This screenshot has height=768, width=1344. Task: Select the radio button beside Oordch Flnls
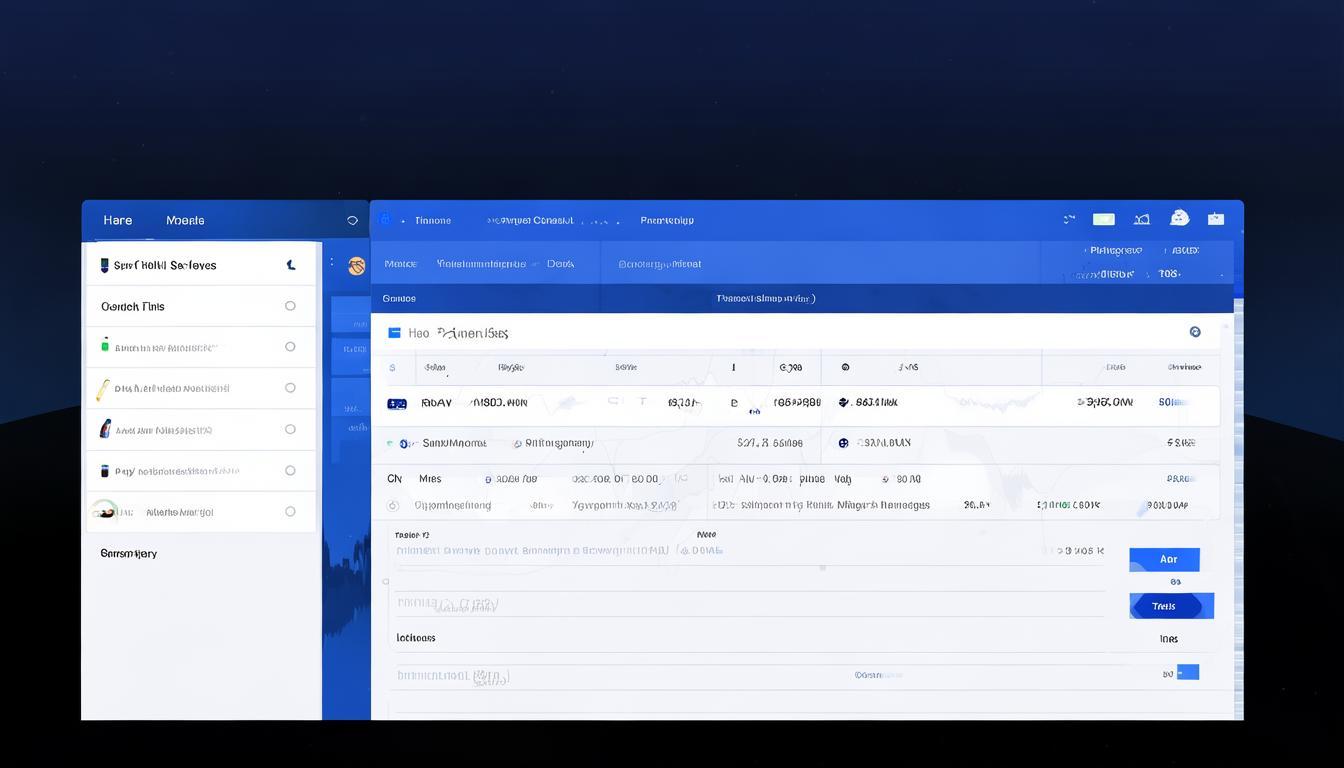290,306
